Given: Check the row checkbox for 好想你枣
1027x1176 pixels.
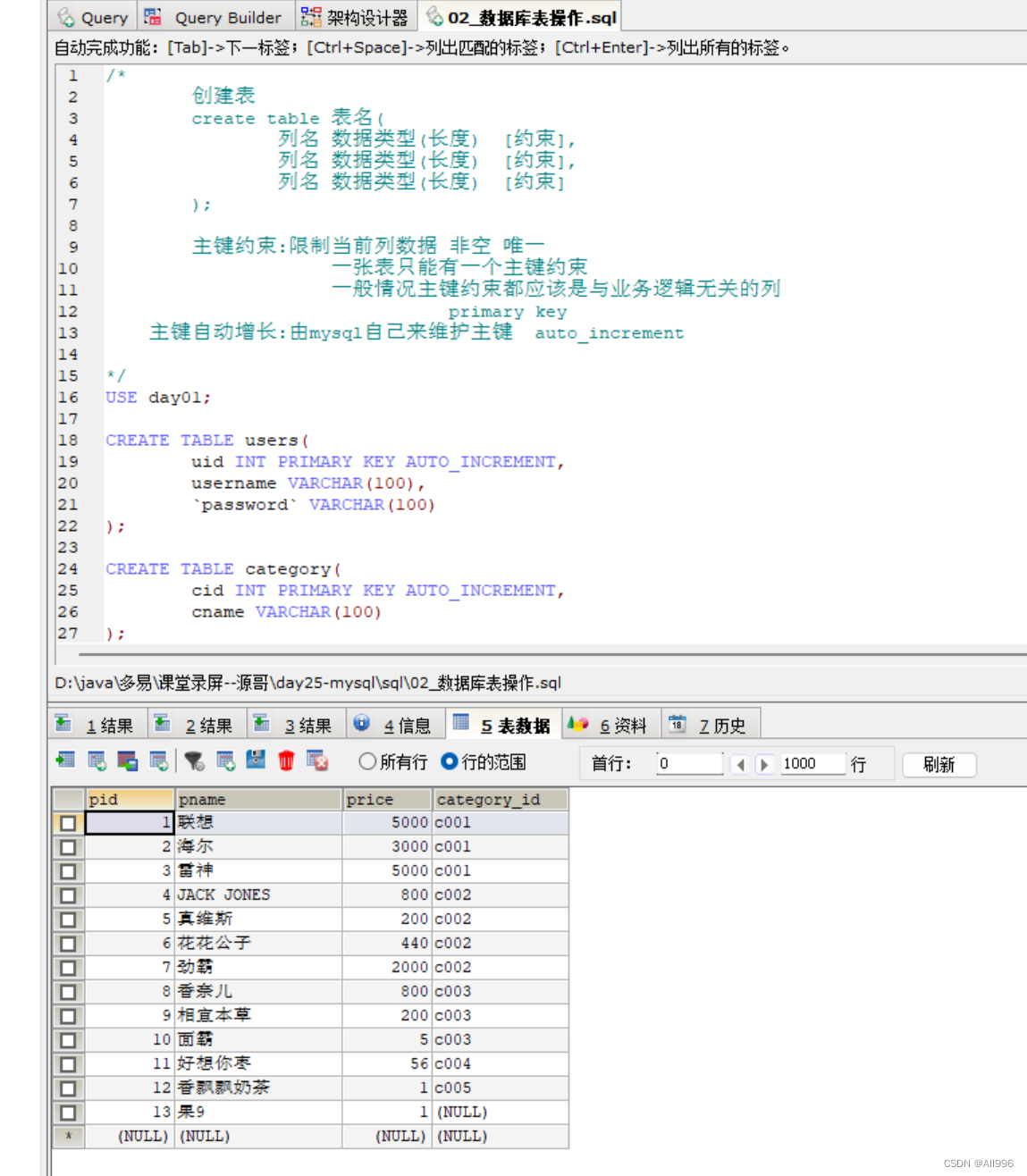Looking at the screenshot, I should pyautogui.click(x=68, y=1064).
